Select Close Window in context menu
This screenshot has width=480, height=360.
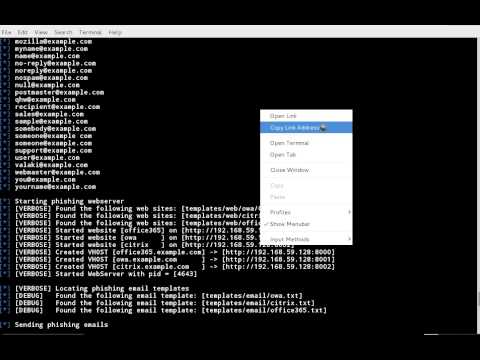pyautogui.click(x=306, y=170)
